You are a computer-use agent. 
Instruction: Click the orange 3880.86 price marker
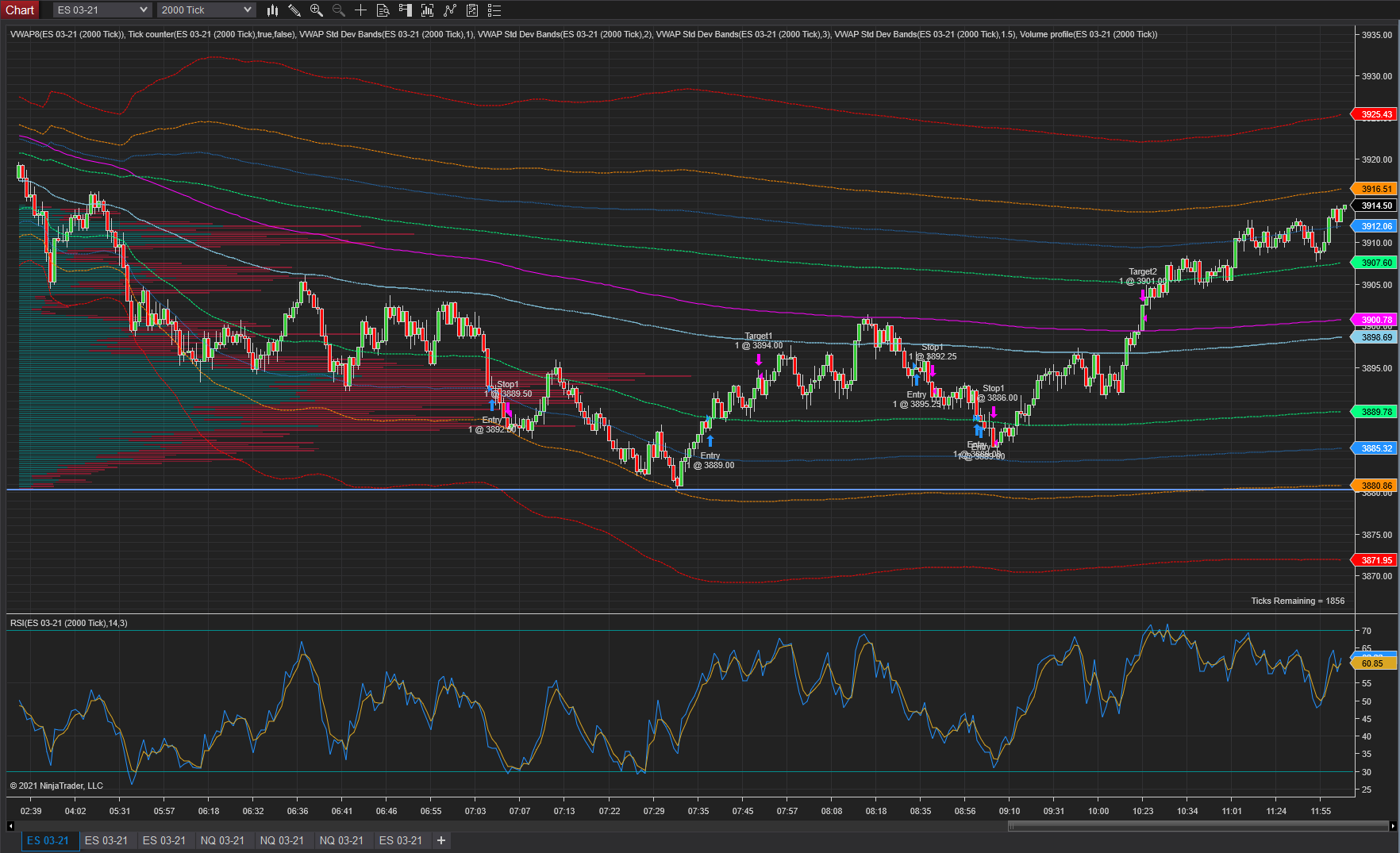point(1374,486)
